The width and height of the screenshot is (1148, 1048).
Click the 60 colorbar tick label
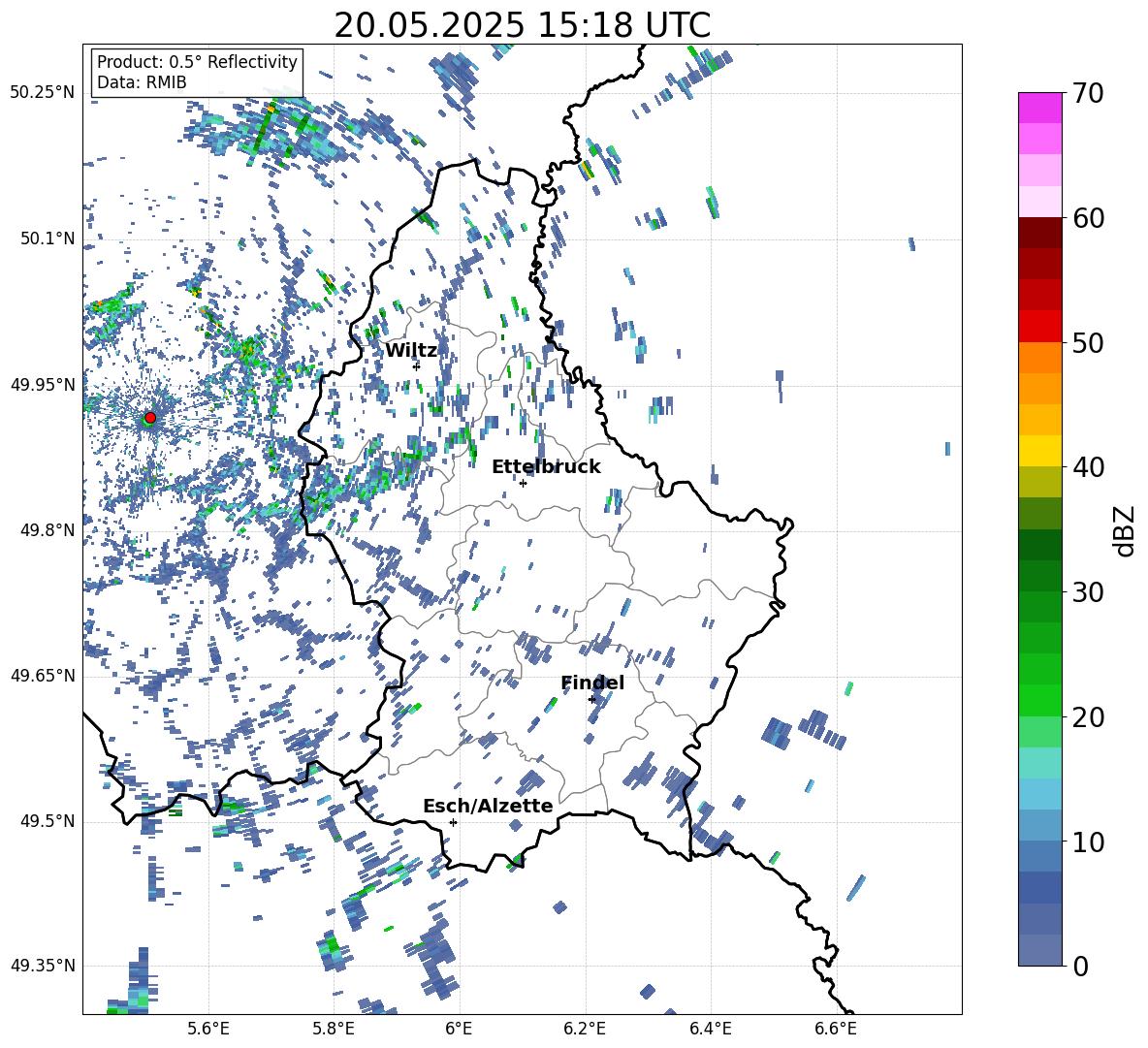tap(1088, 218)
